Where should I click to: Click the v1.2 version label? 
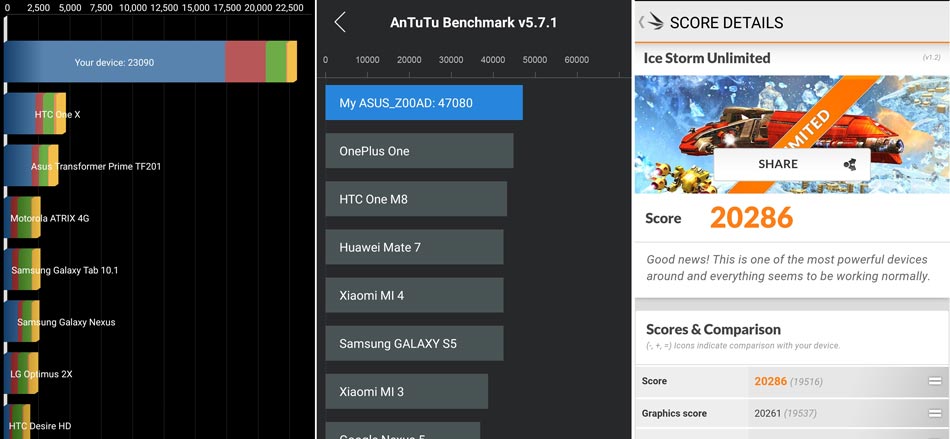[x=931, y=58]
